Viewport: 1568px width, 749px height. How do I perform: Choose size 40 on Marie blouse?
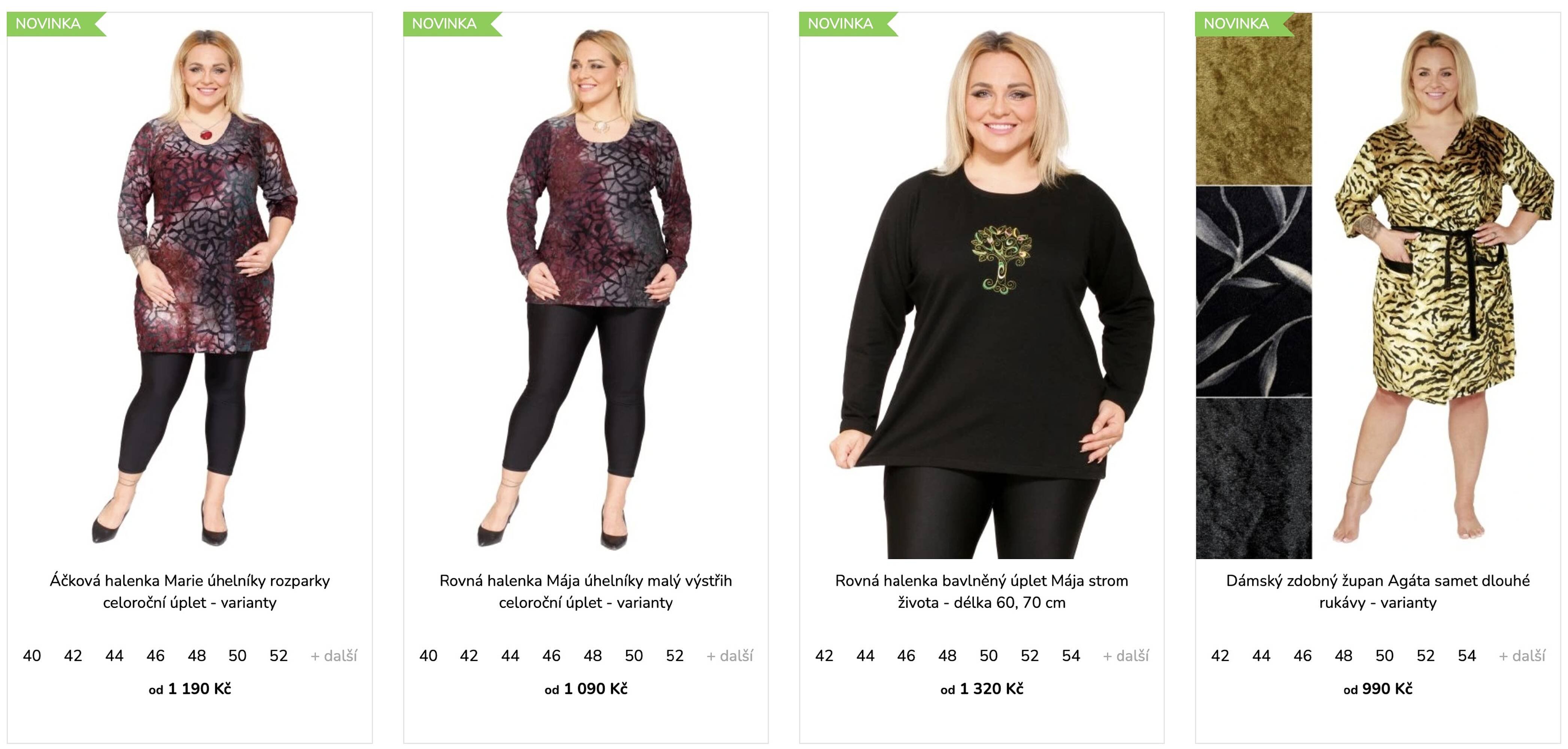coord(32,656)
